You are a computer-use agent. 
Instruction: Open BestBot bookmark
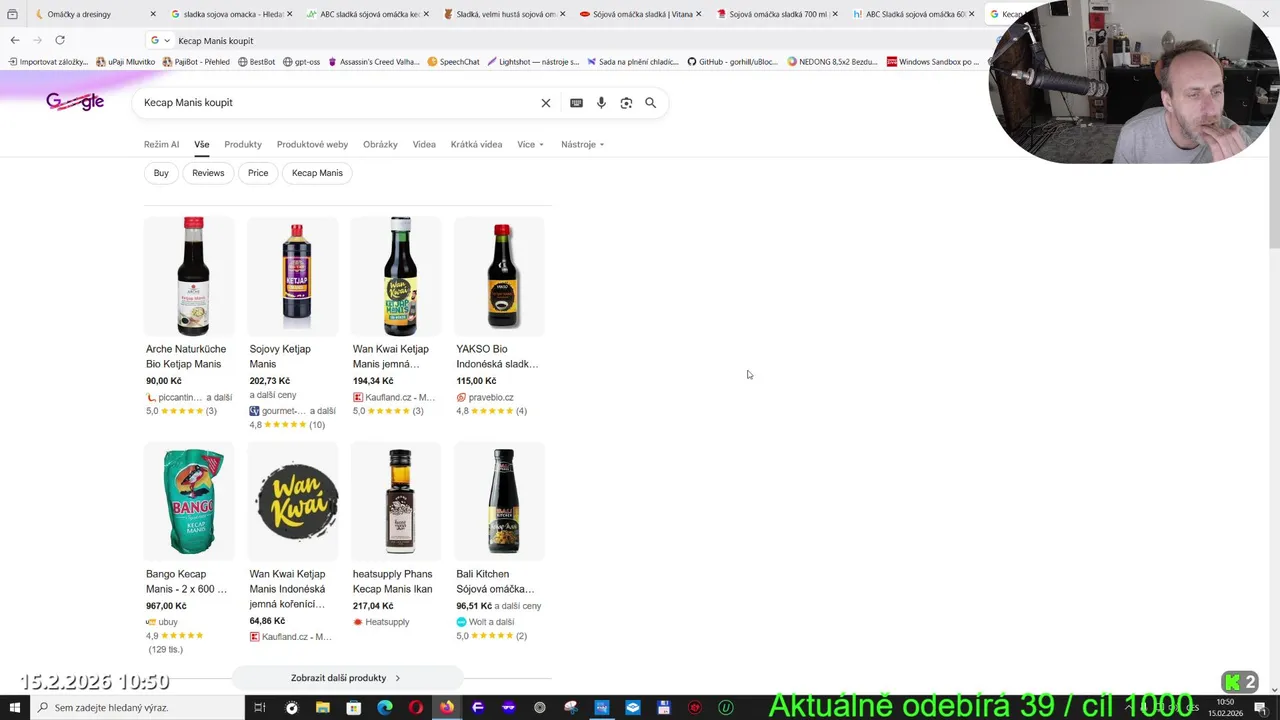pyautogui.click(x=256, y=62)
